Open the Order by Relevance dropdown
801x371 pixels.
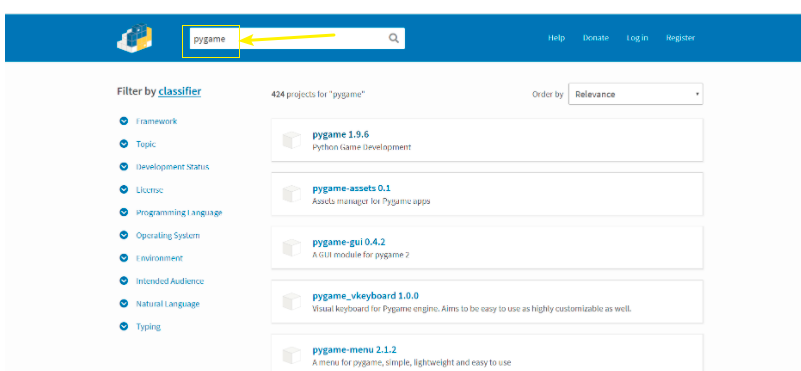[635, 94]
